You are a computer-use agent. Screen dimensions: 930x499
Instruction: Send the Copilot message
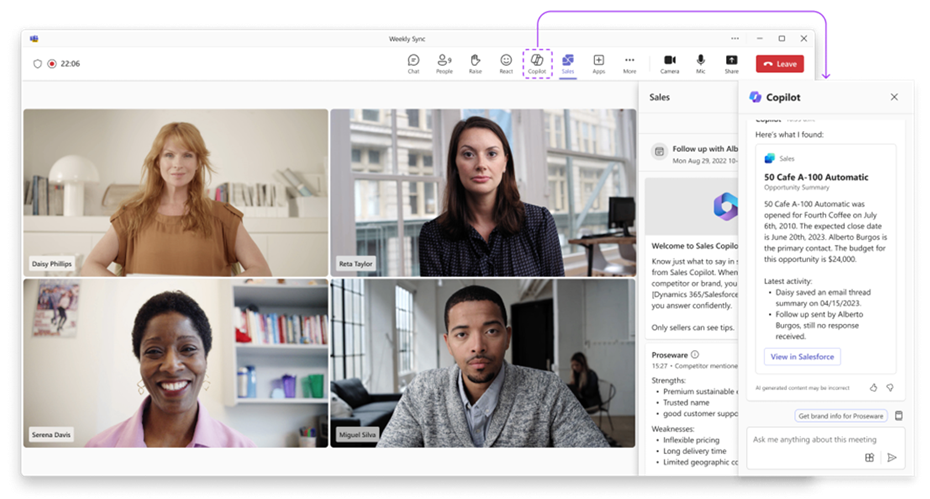tap(891, 457)
